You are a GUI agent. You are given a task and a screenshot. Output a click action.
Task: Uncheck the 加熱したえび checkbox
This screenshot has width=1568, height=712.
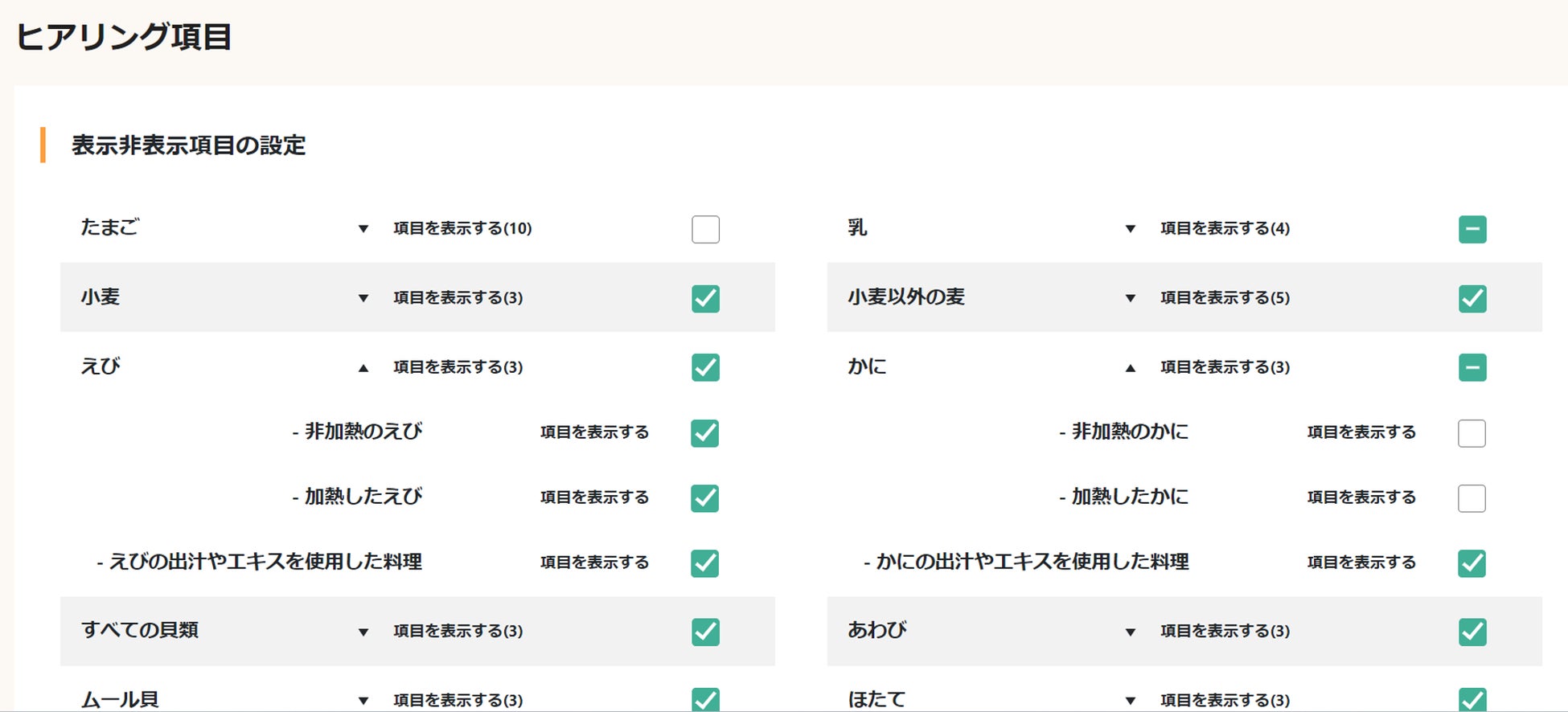click(704, 498)
